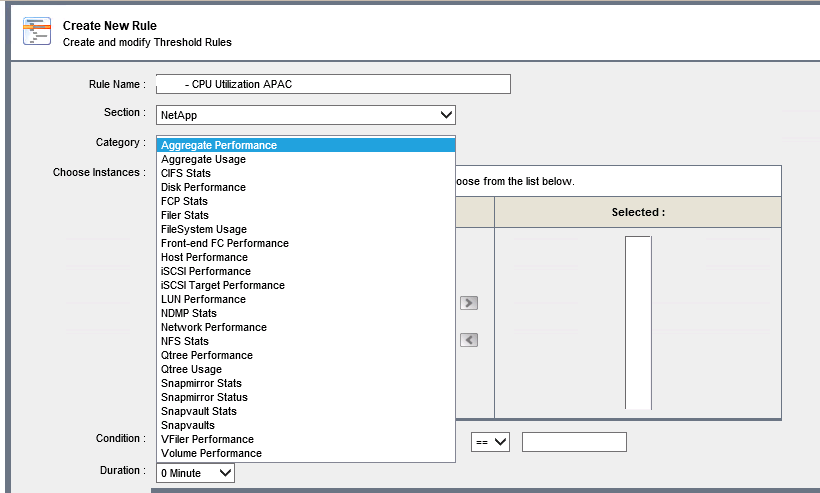This screenshot has height=493, width=820.
Task: Pick NDMP Stats option
Action: click(x=306, y=313)
